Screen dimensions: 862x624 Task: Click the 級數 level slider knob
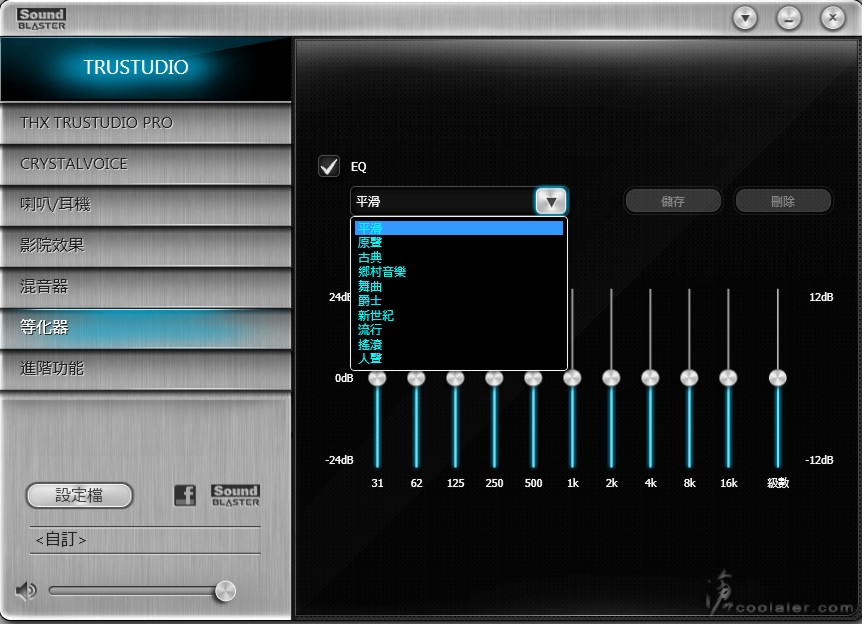pos(778,378)
